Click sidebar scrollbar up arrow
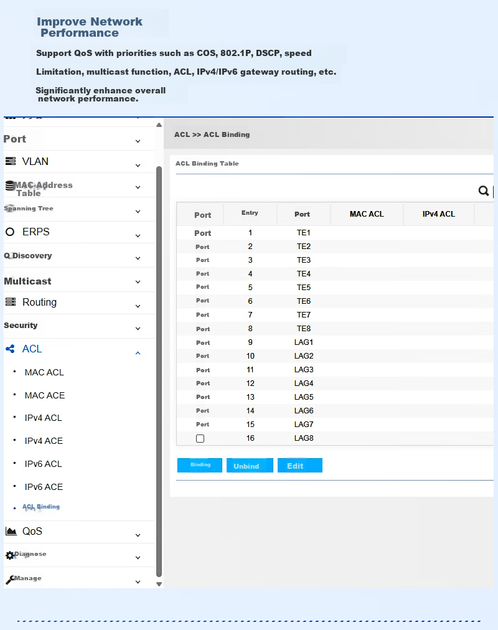Viewport: 498px width, 630px height. coord(159,125)
